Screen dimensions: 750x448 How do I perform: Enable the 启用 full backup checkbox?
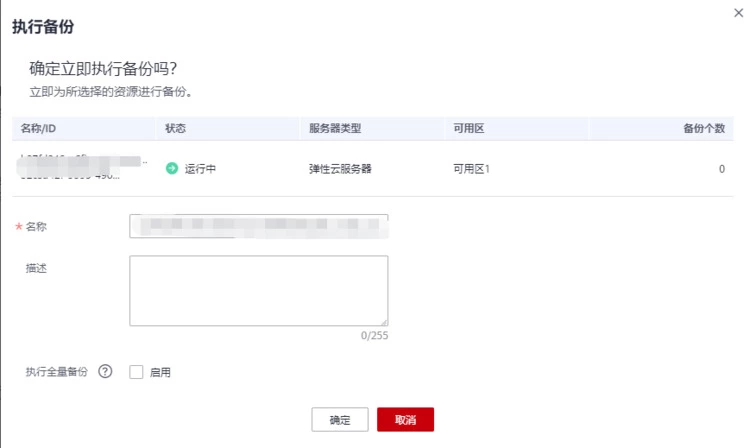coord(137,372)
